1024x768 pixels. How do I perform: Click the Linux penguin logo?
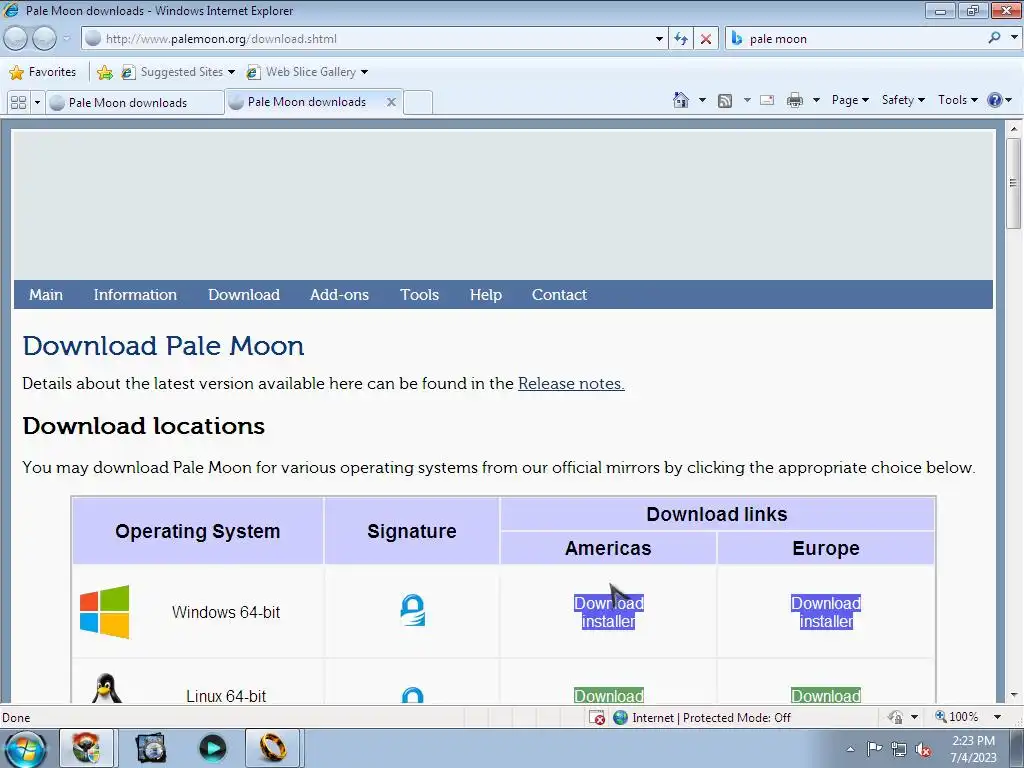[106, 688]
